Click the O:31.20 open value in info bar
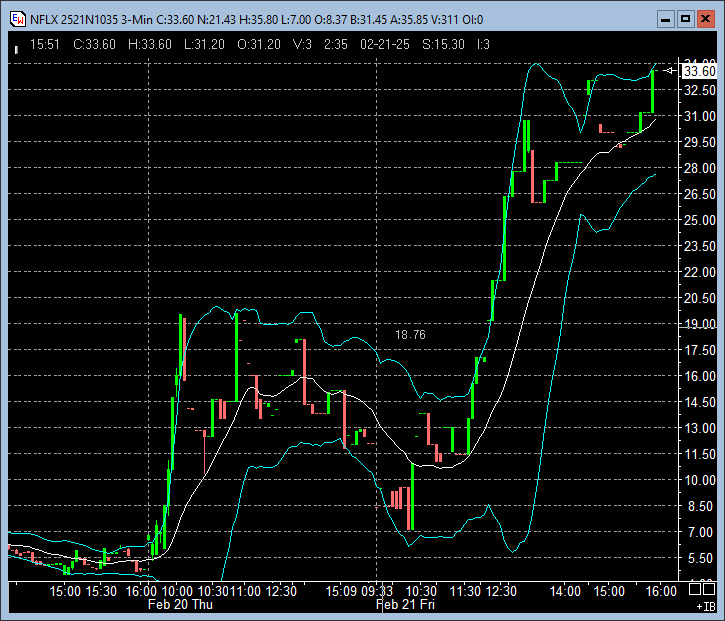The width and height of the screenshot is (725, 621). 259,44
